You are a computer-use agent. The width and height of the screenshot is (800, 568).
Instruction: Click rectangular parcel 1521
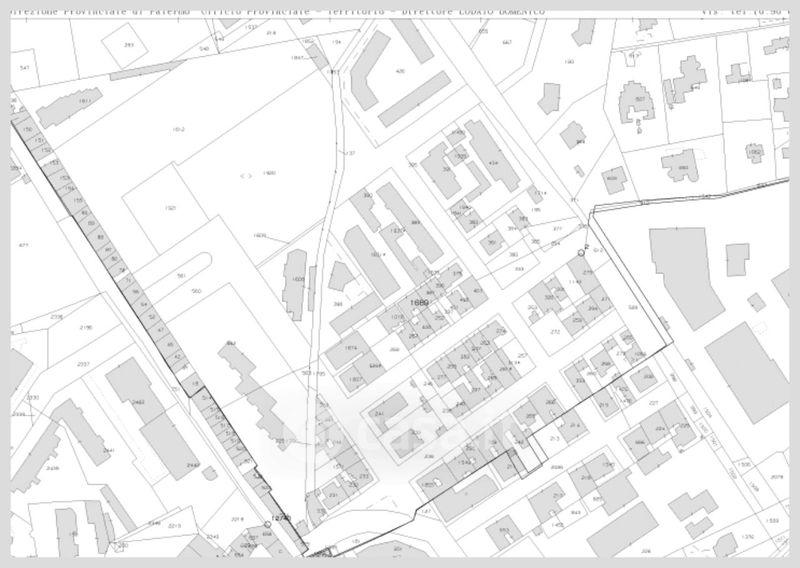pos(169,208)
